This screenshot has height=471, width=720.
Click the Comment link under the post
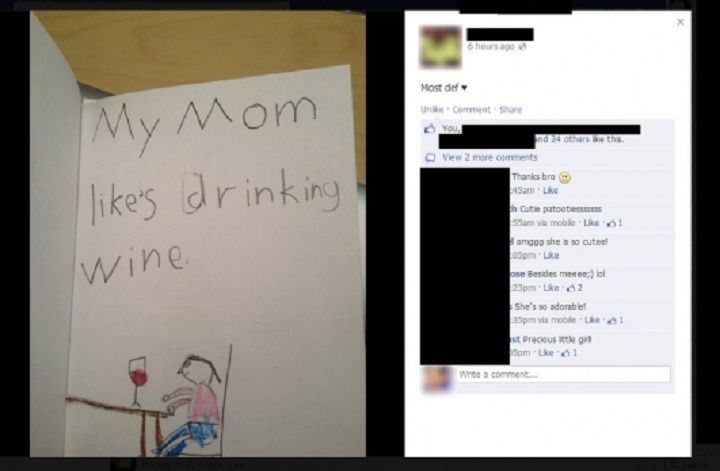pyautogui.click(x=472, y=110)
